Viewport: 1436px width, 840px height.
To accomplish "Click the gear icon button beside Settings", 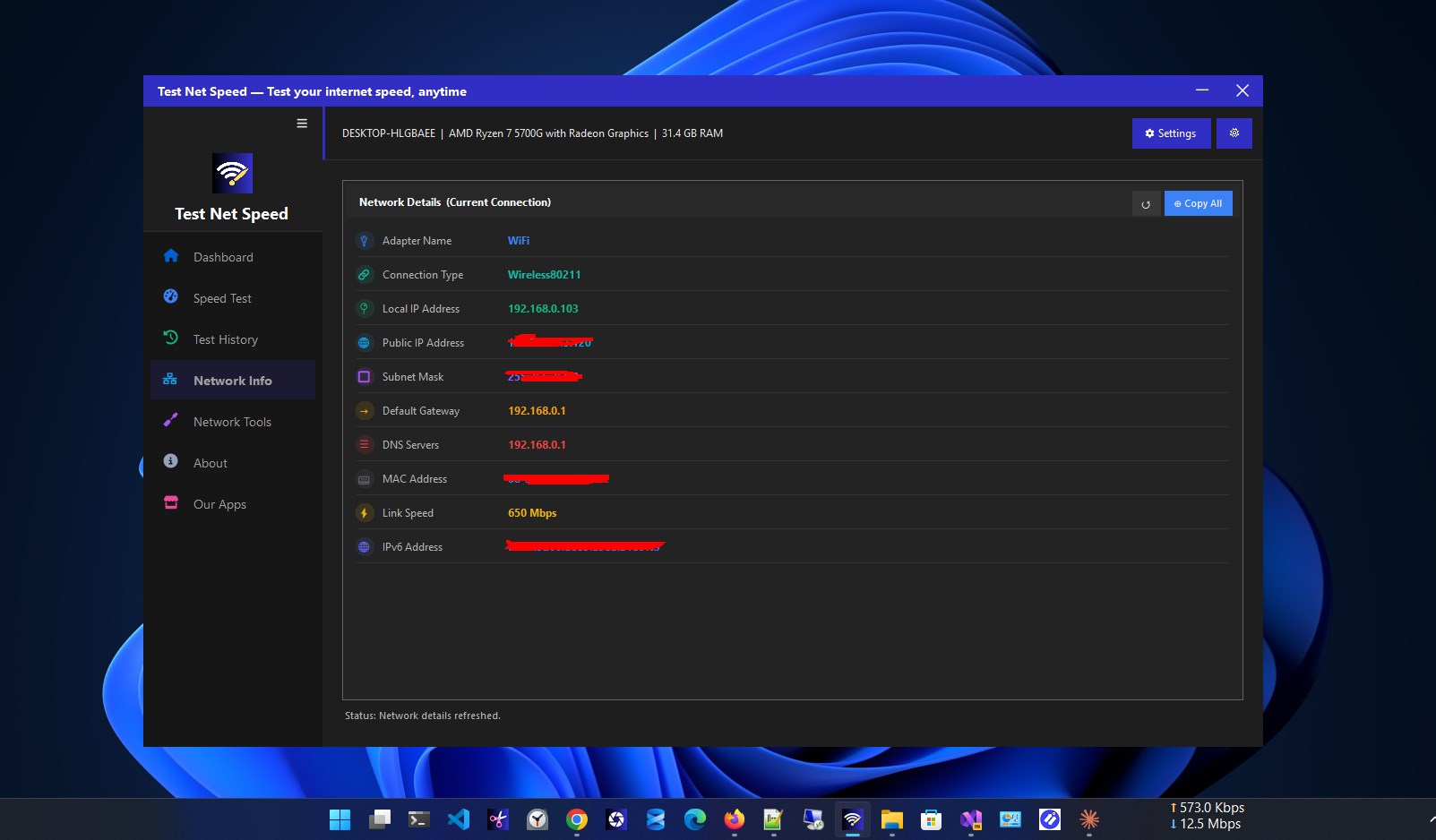I will point(1234,133).
